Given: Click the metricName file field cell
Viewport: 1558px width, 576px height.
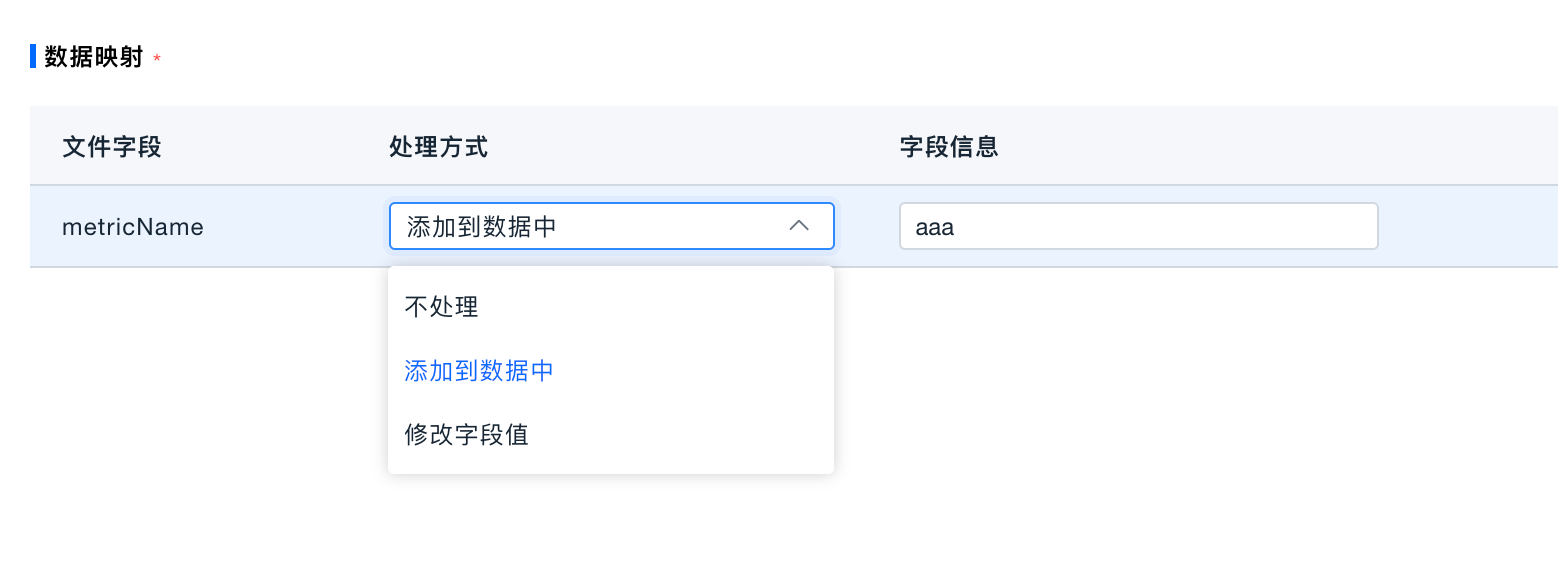Looking at the screenshot, I should pyautogui.click(x=133, y=226).
